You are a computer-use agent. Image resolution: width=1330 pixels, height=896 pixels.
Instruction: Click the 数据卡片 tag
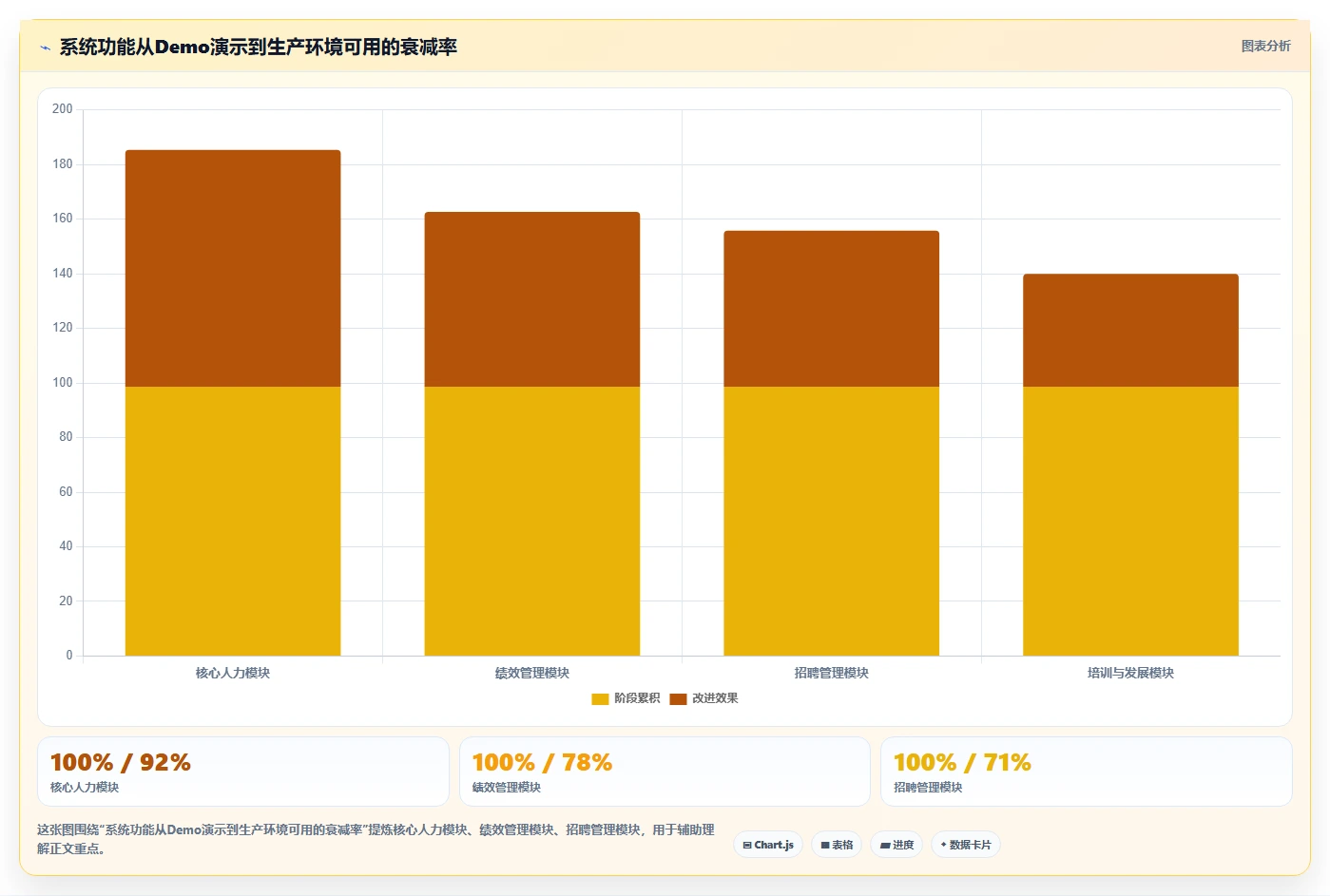click(966, 845)
